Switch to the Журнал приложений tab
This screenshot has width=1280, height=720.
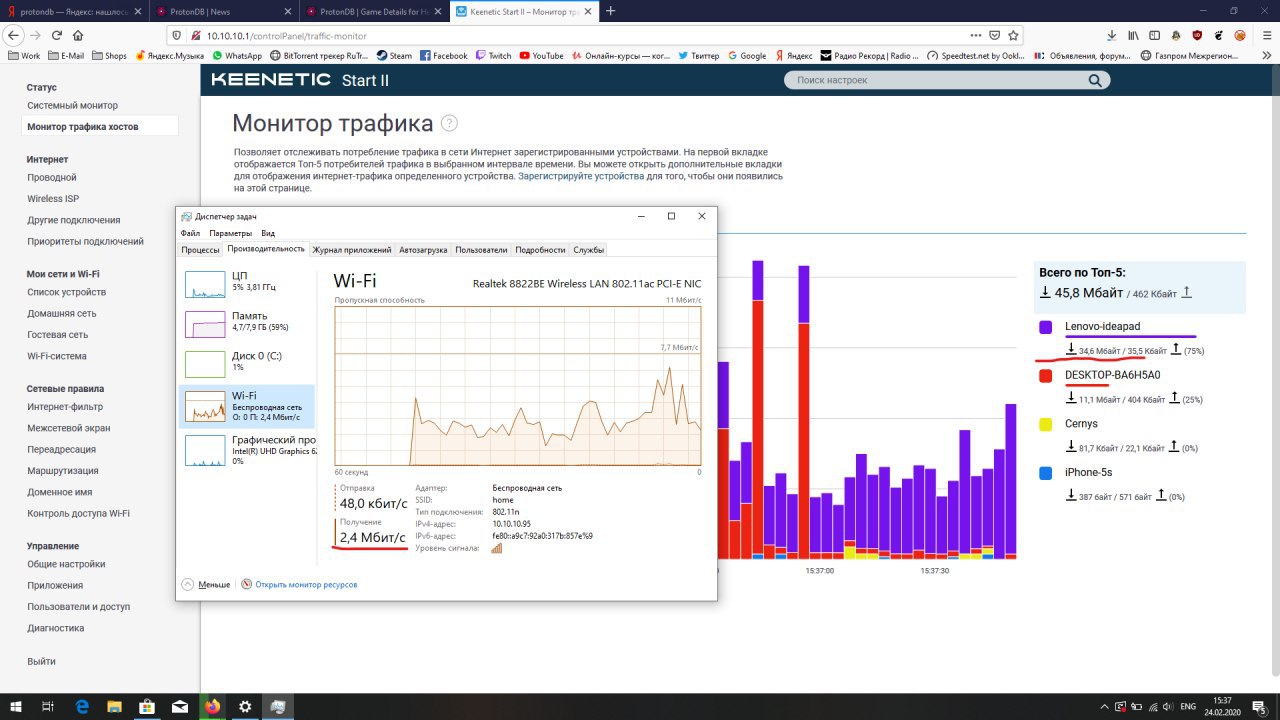(352, 250)
